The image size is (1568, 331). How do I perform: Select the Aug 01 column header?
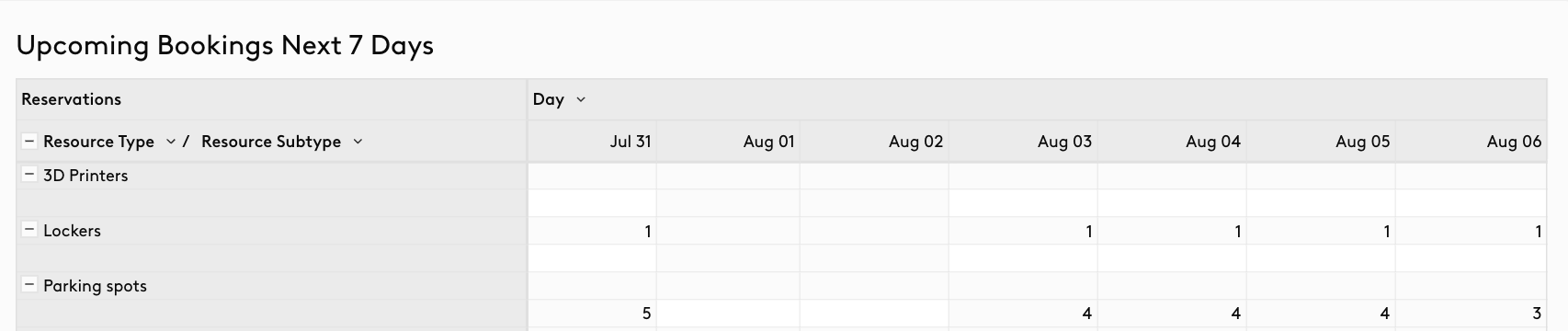coord(728,142)
